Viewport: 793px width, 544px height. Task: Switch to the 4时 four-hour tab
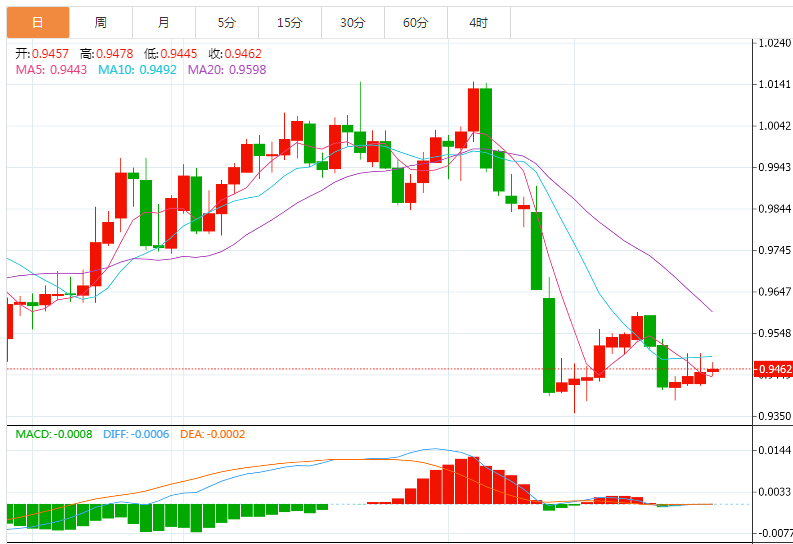point(478,23)
